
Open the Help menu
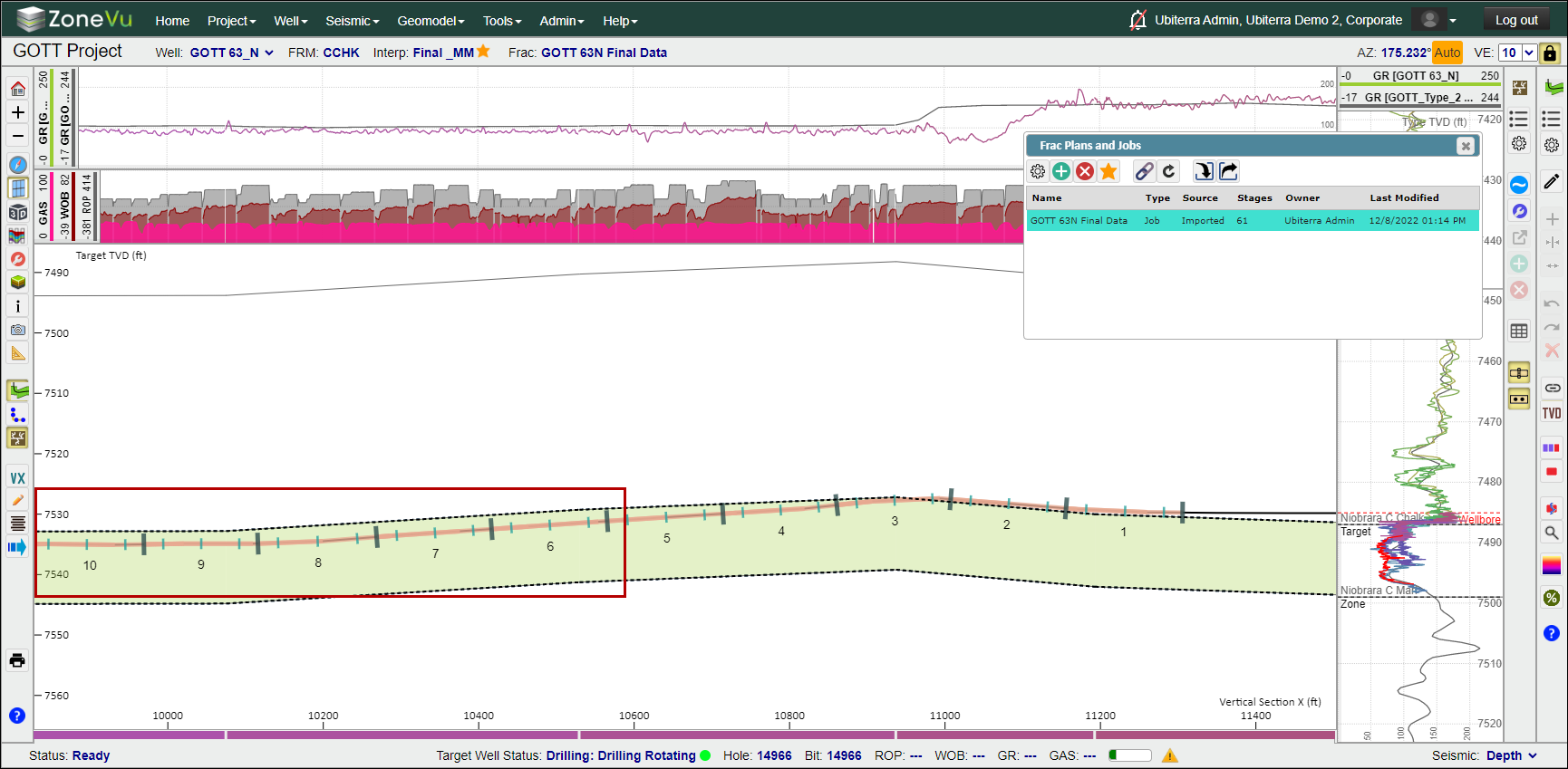621,21
